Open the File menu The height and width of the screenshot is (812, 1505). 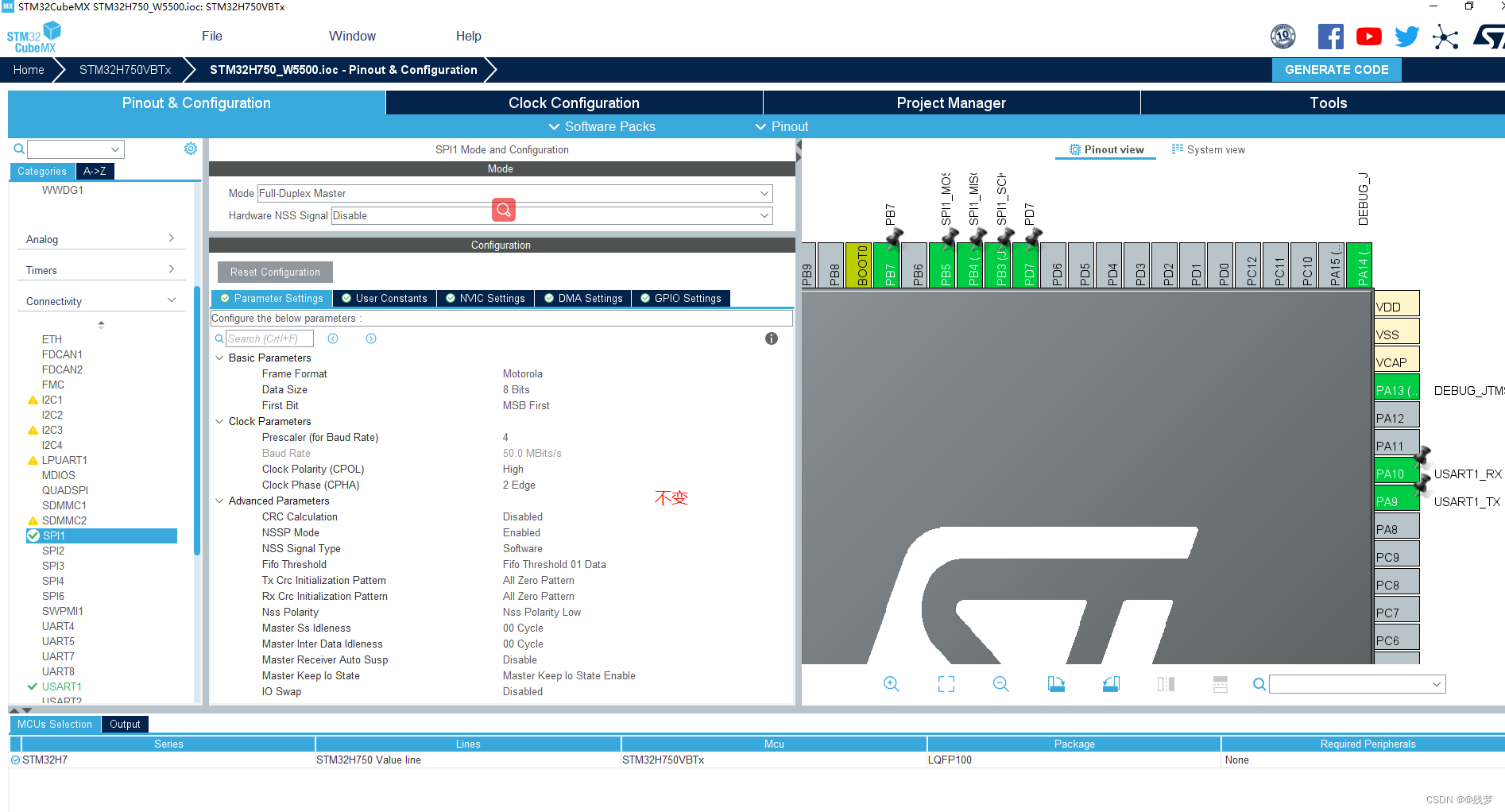tap(212, 36)
